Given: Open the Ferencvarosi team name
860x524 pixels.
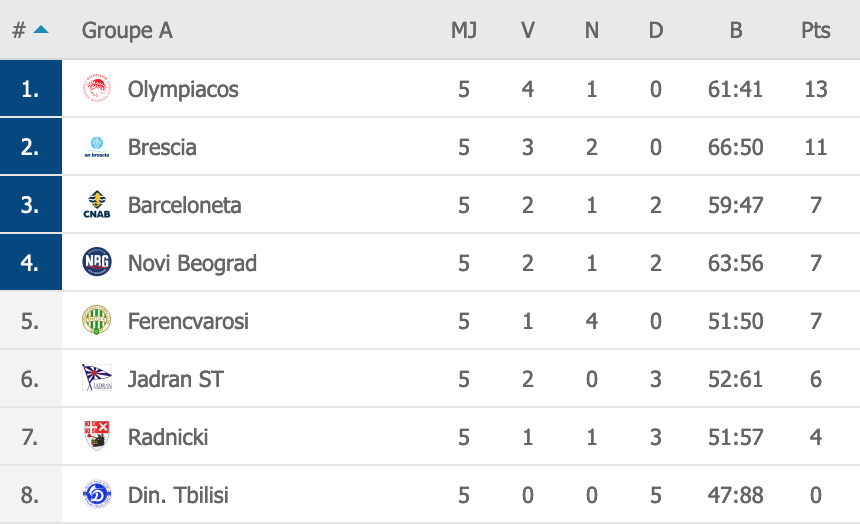Looking at the screenshot, I should coord(188,321).
